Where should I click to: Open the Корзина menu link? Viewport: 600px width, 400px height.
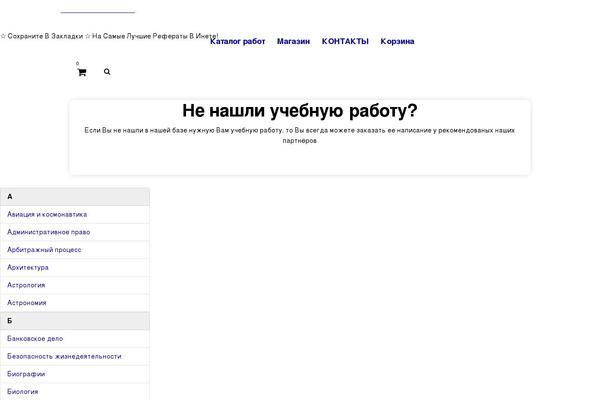(x=397, y=41)
